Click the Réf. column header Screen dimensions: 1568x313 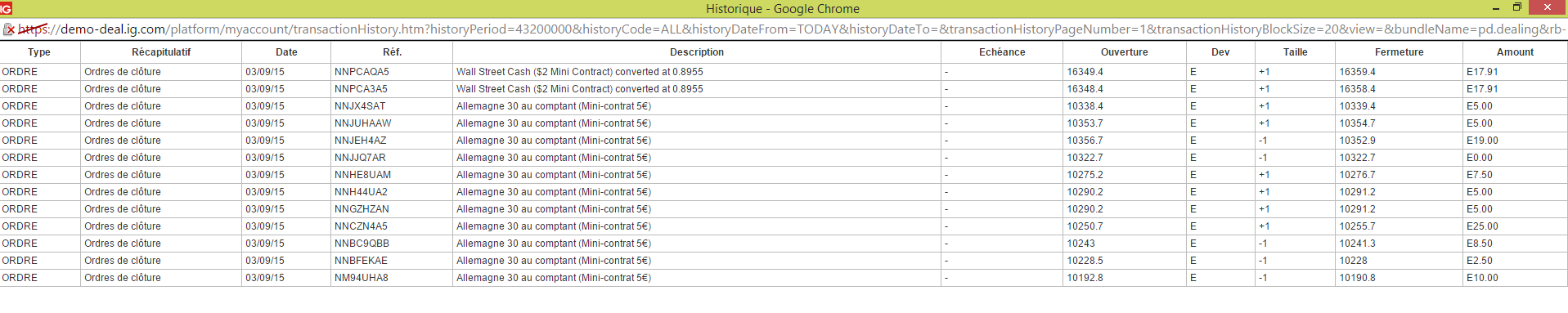(x=392, y=52)
